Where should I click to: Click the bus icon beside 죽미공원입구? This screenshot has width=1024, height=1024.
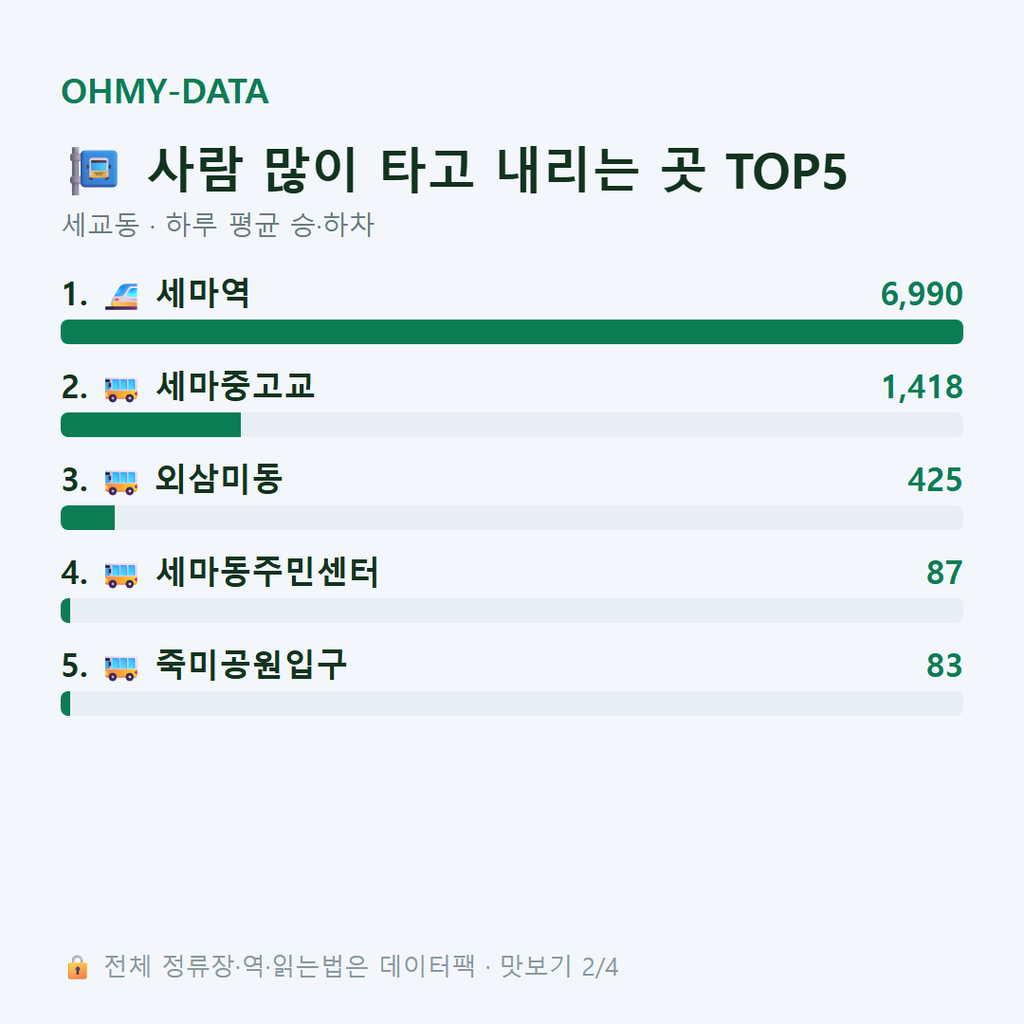[121, 667]
